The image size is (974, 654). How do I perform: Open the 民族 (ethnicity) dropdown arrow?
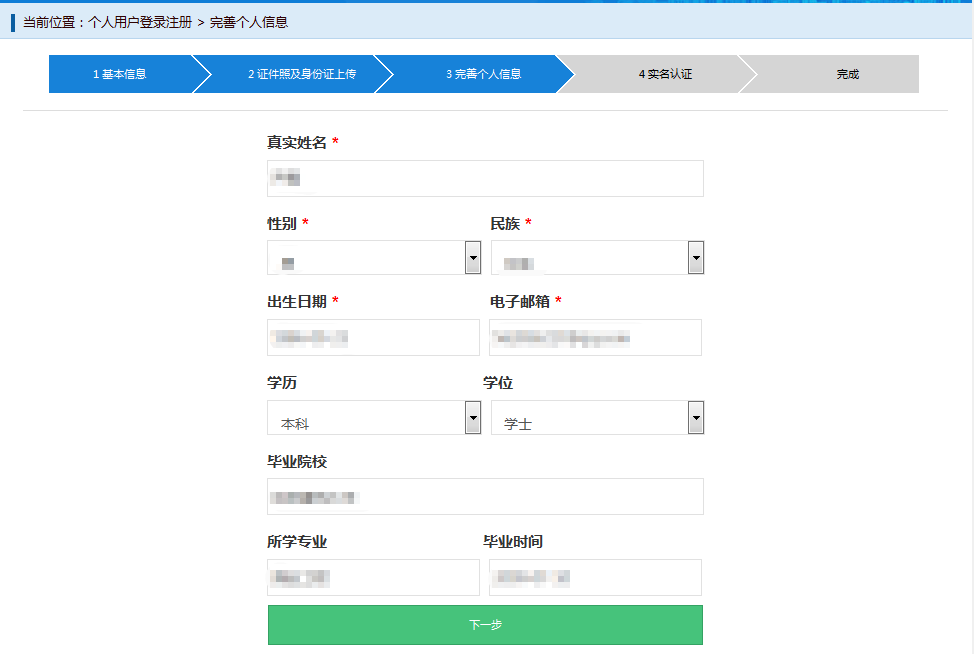[x=694, y=257]
